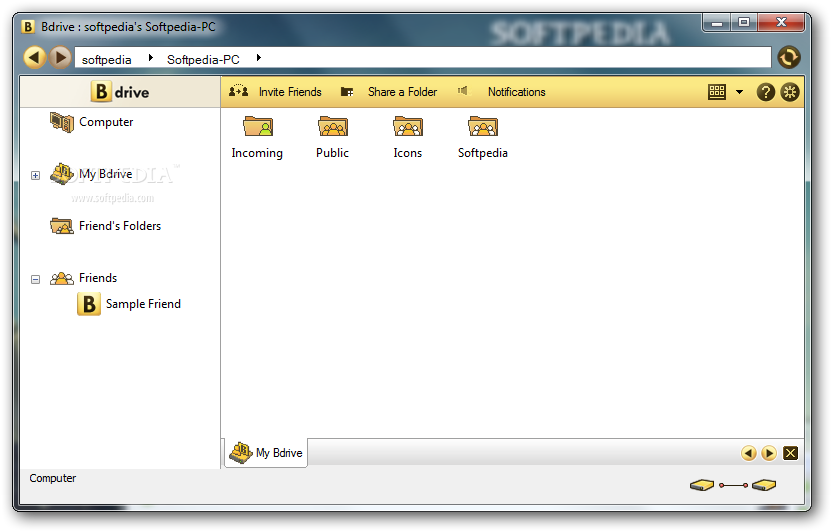Close the tab with the X button
The width and height of the screenshot is (832, 532).
[791, 453]
